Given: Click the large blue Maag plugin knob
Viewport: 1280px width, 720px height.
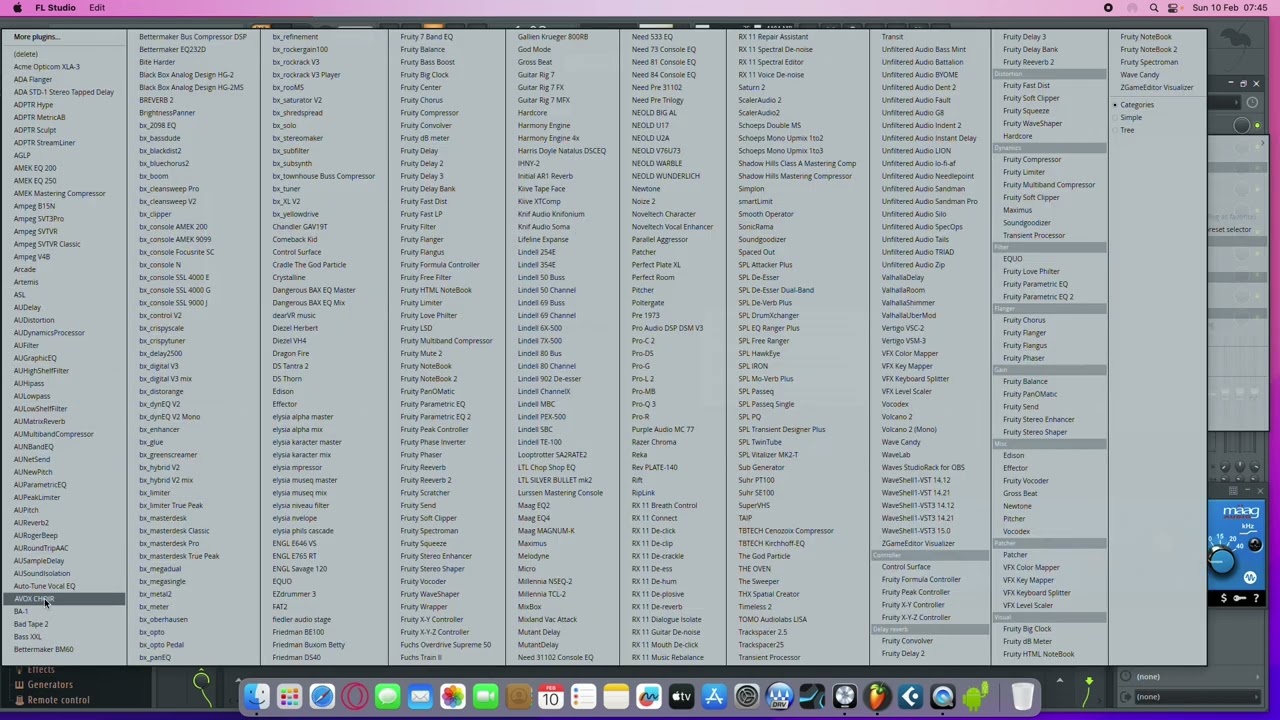Looking at the screenshot, I should pos(1220,561).
